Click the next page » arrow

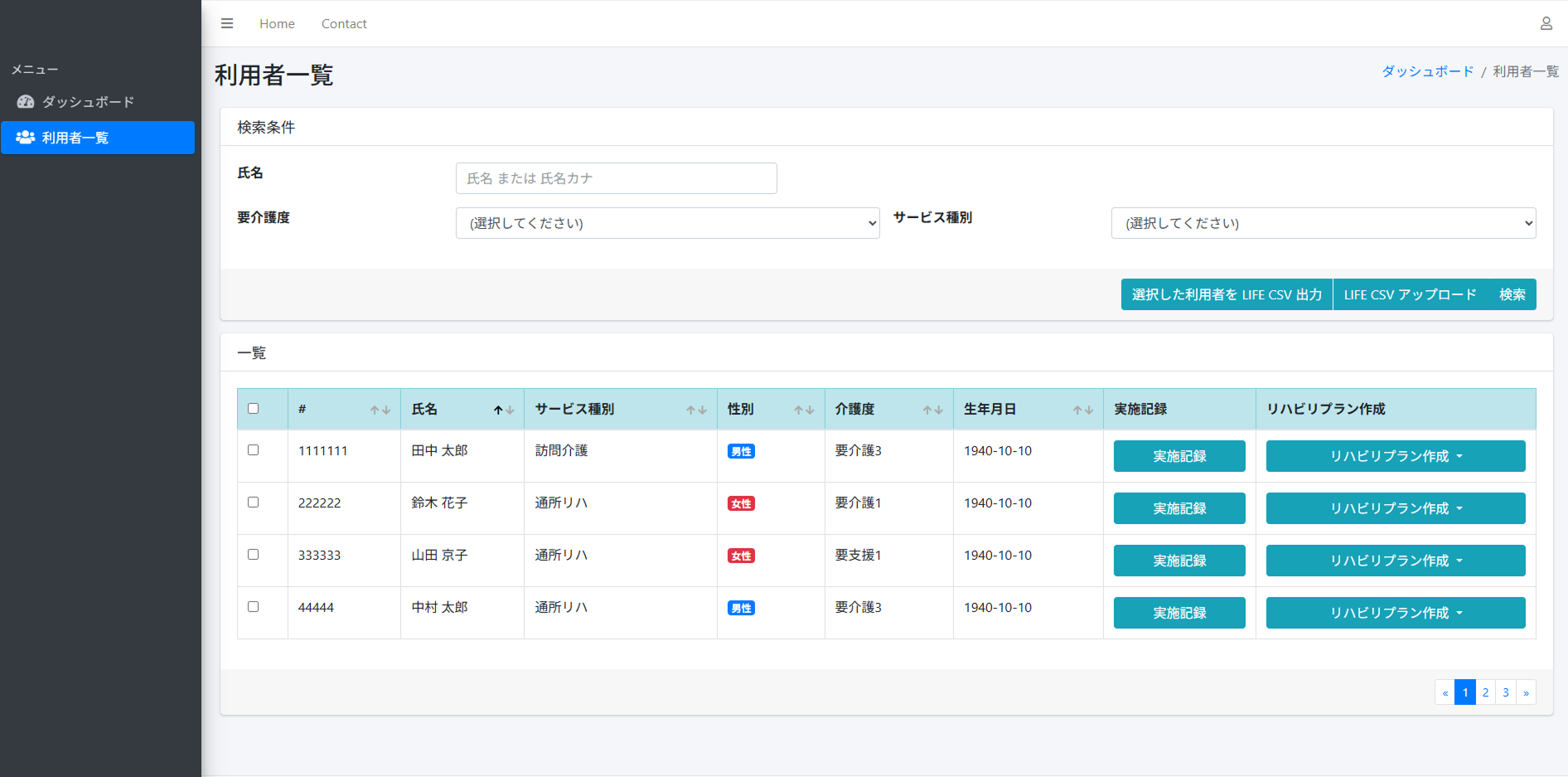[1526, 692]
